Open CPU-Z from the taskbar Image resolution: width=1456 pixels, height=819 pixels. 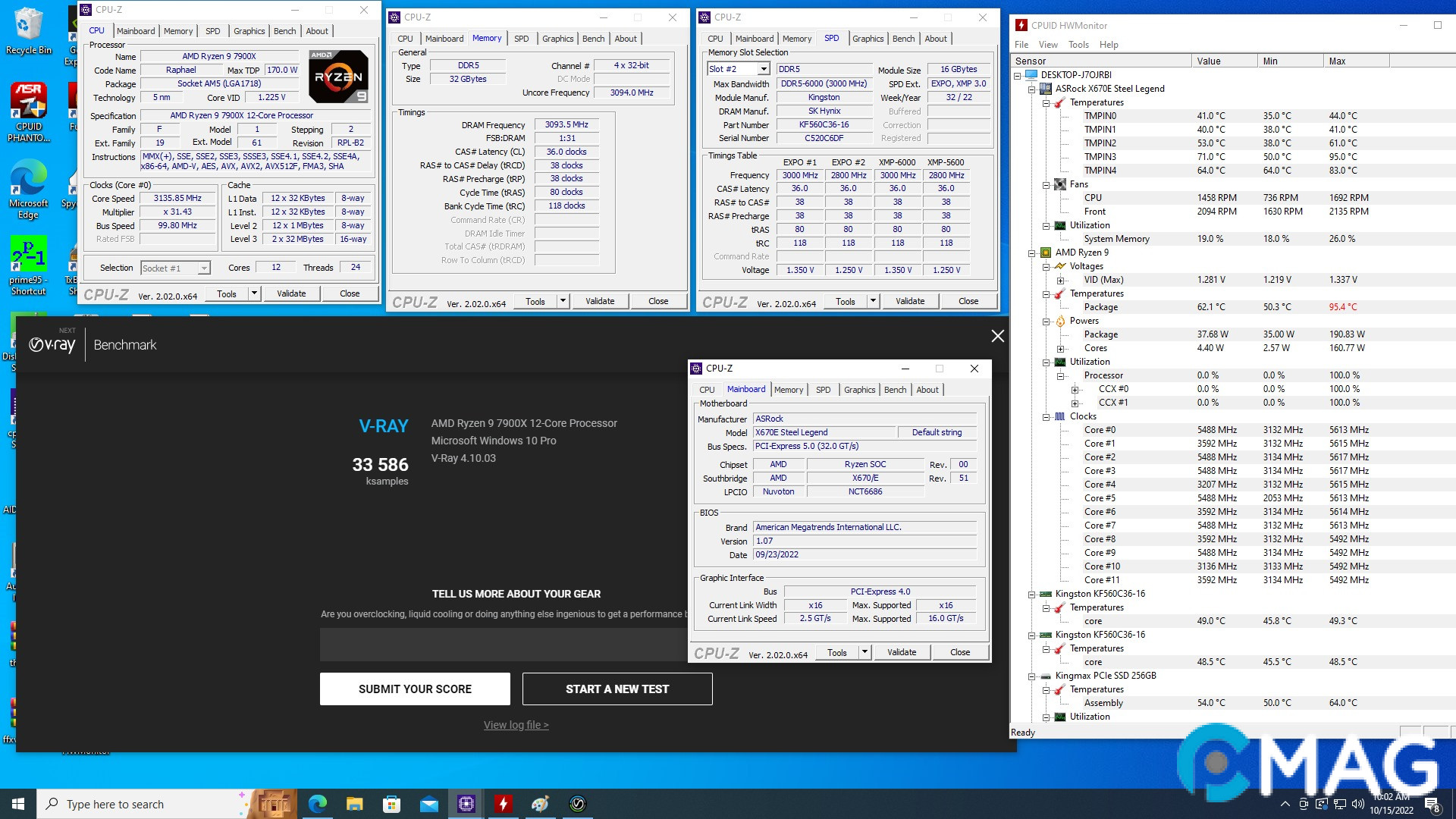coord(465,805)
